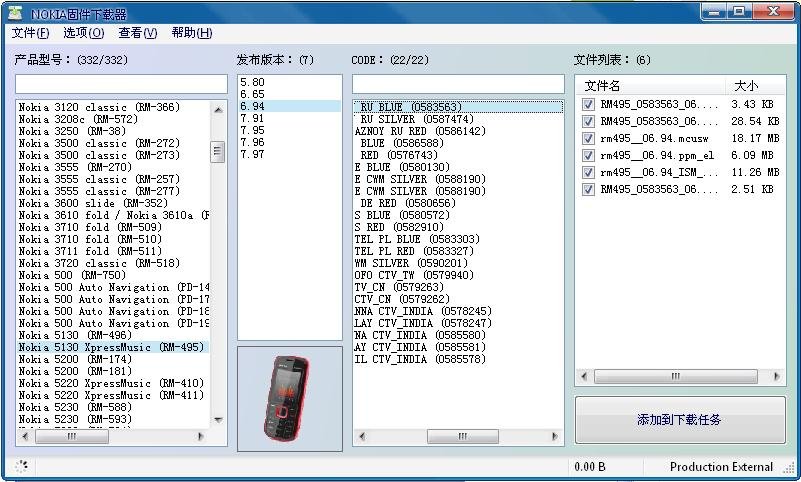Click product list vertical scrollbar thumb
This screenshot has width=801, height=482.
(x=218, y=151)
